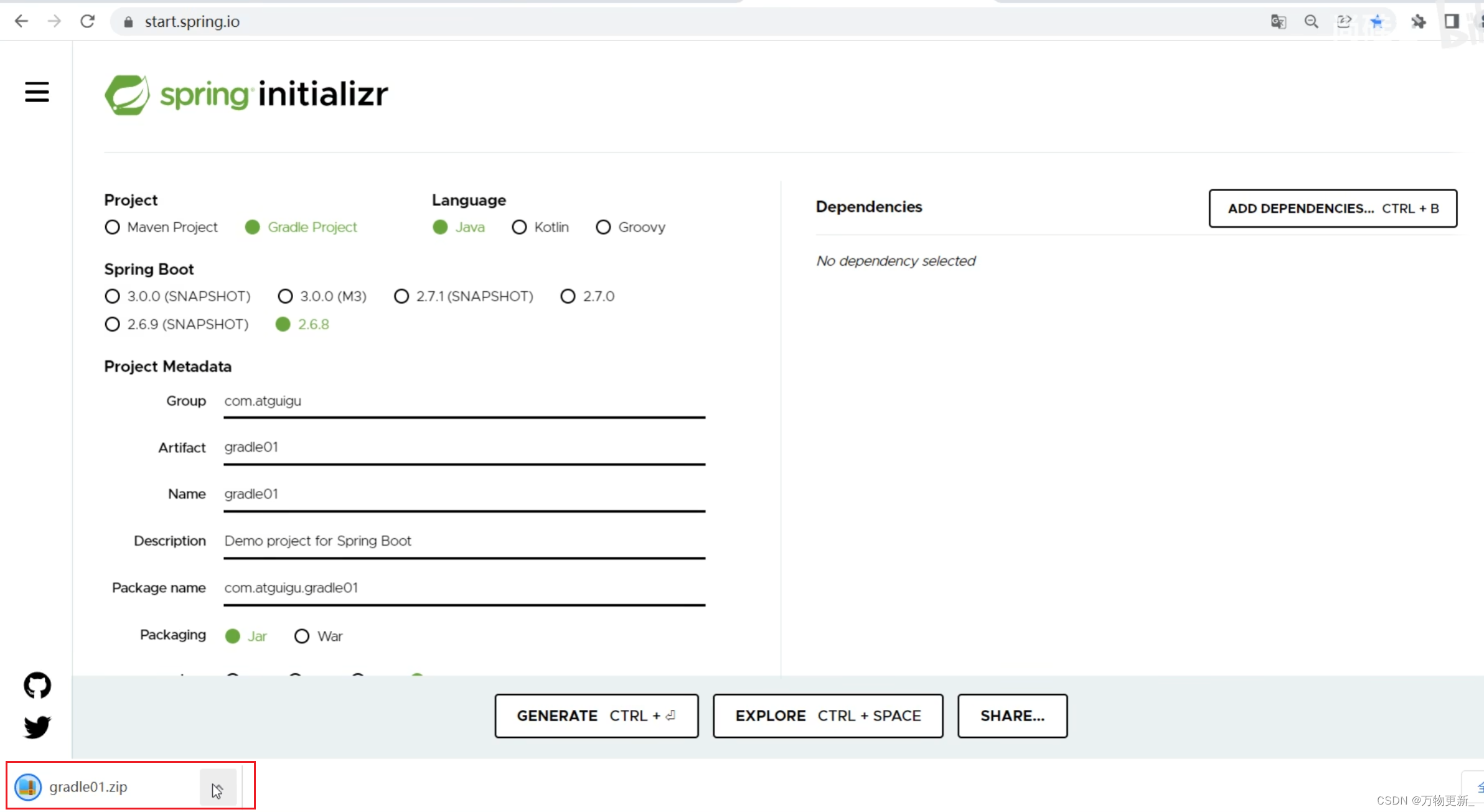Click the share page icon

pyautogui.click(x=1344, y=22)
